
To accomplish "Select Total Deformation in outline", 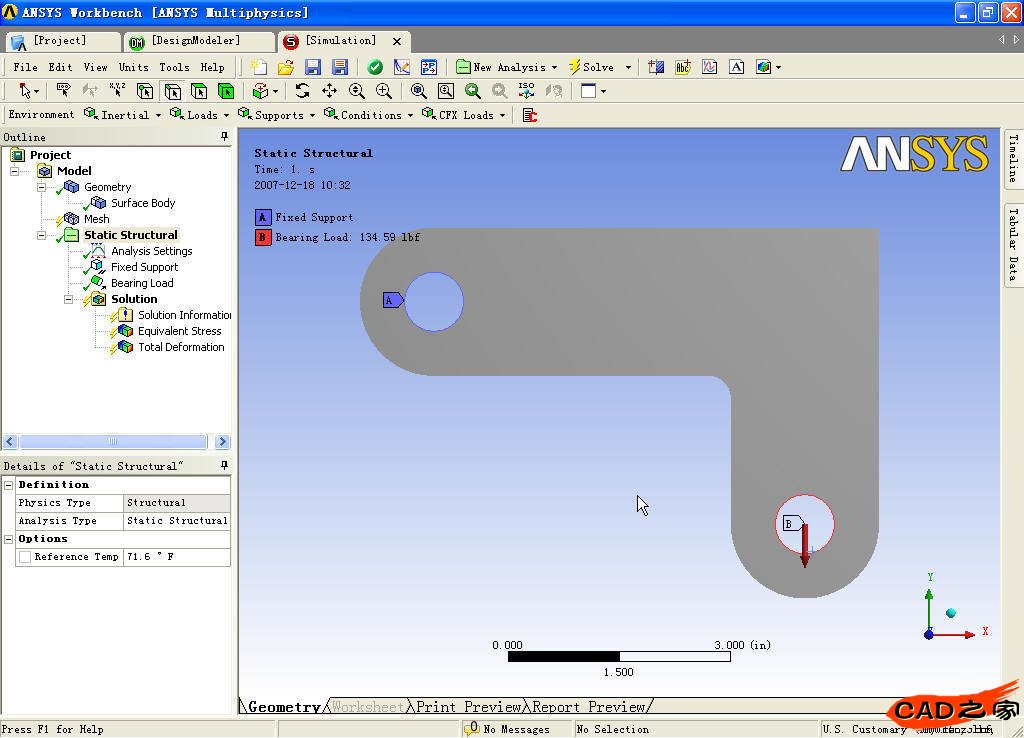I will pyautogui.click(x=181, y=347).
